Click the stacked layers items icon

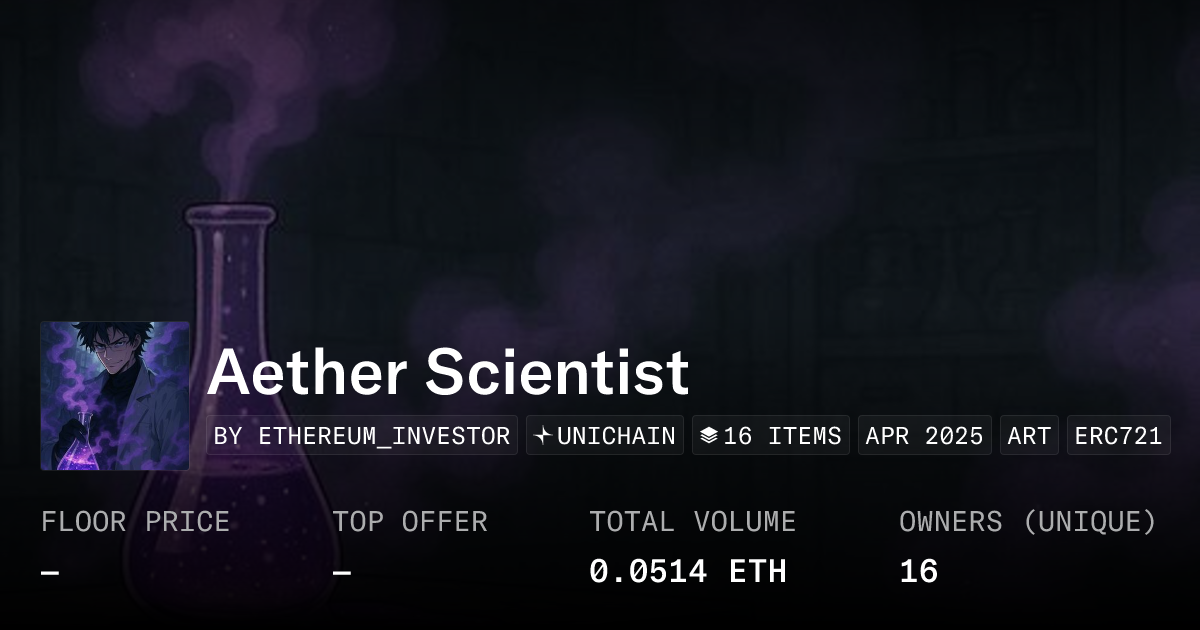coord(709,436)
